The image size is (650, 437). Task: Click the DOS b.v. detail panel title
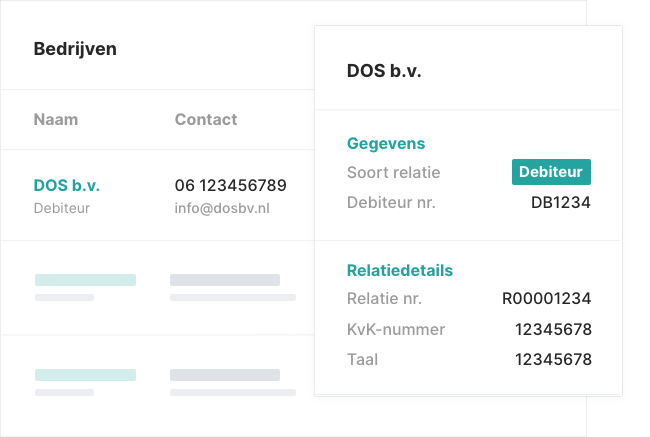[384, 71]
